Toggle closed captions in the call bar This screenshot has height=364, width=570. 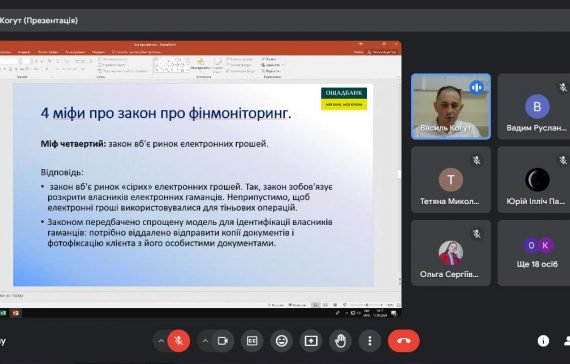pos(252,341)
